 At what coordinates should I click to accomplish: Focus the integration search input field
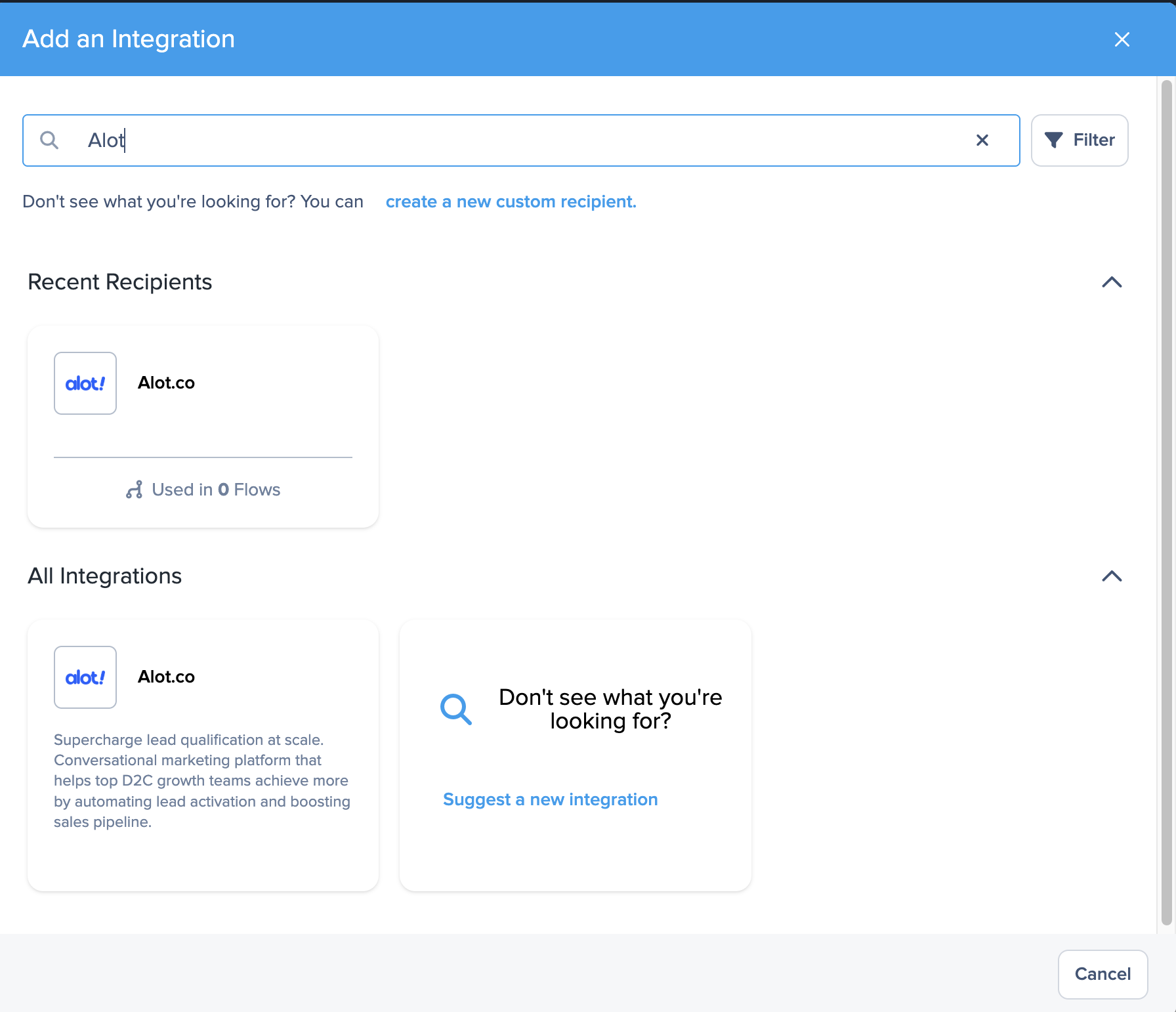pos(521,140)
